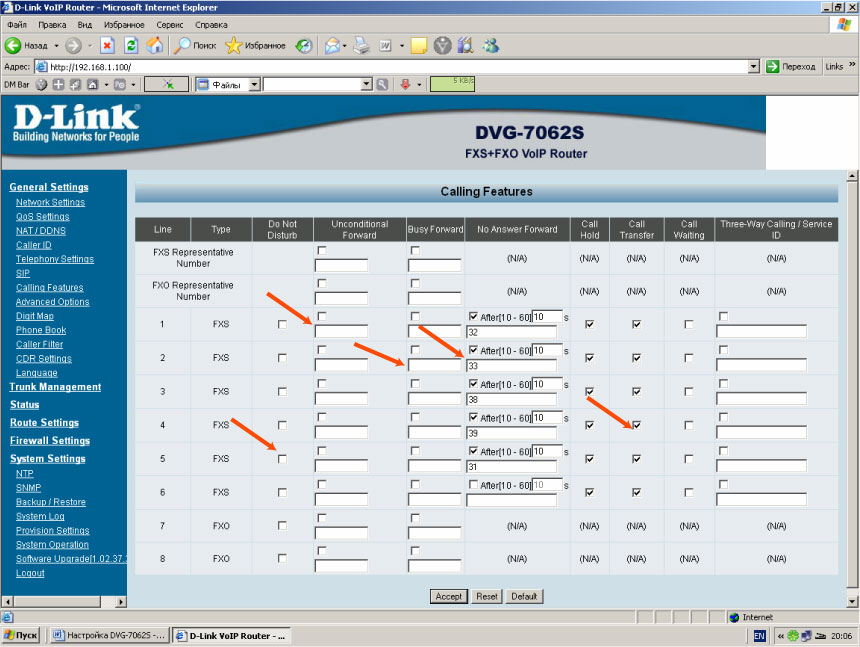Screen dimensions: 860x647
Task: Open the Сервис menu
Action: [x=169, y=24]
